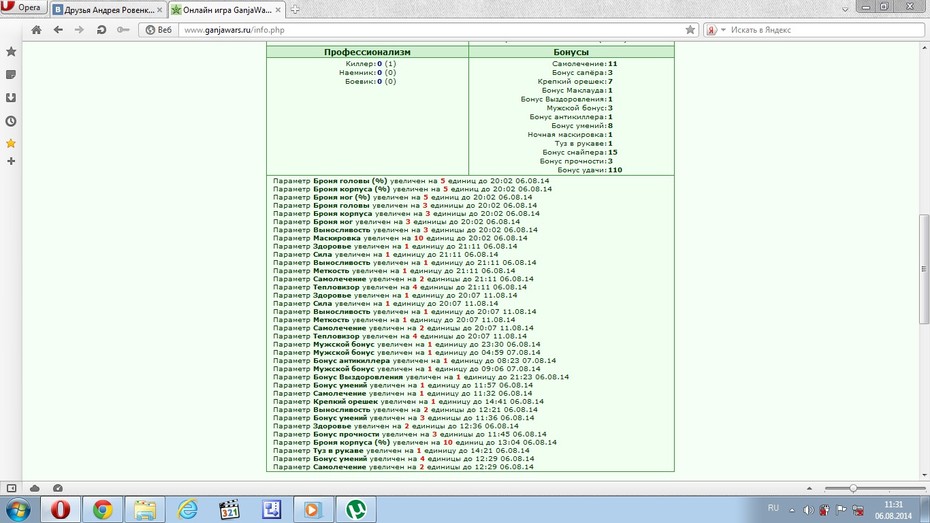
Task: Launch Internet Explorer from the taskbar
Action: point(187,509)
